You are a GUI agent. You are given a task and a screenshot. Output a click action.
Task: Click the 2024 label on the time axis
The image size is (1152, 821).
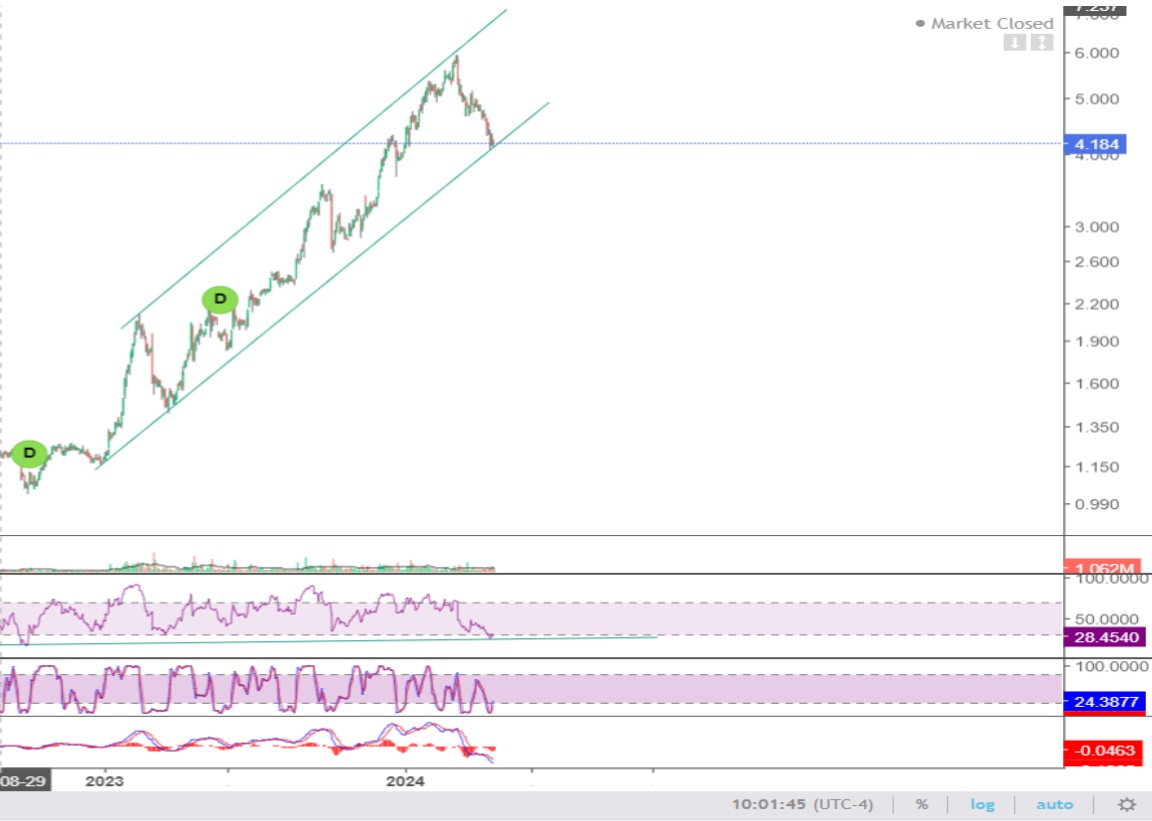[405, 781]
